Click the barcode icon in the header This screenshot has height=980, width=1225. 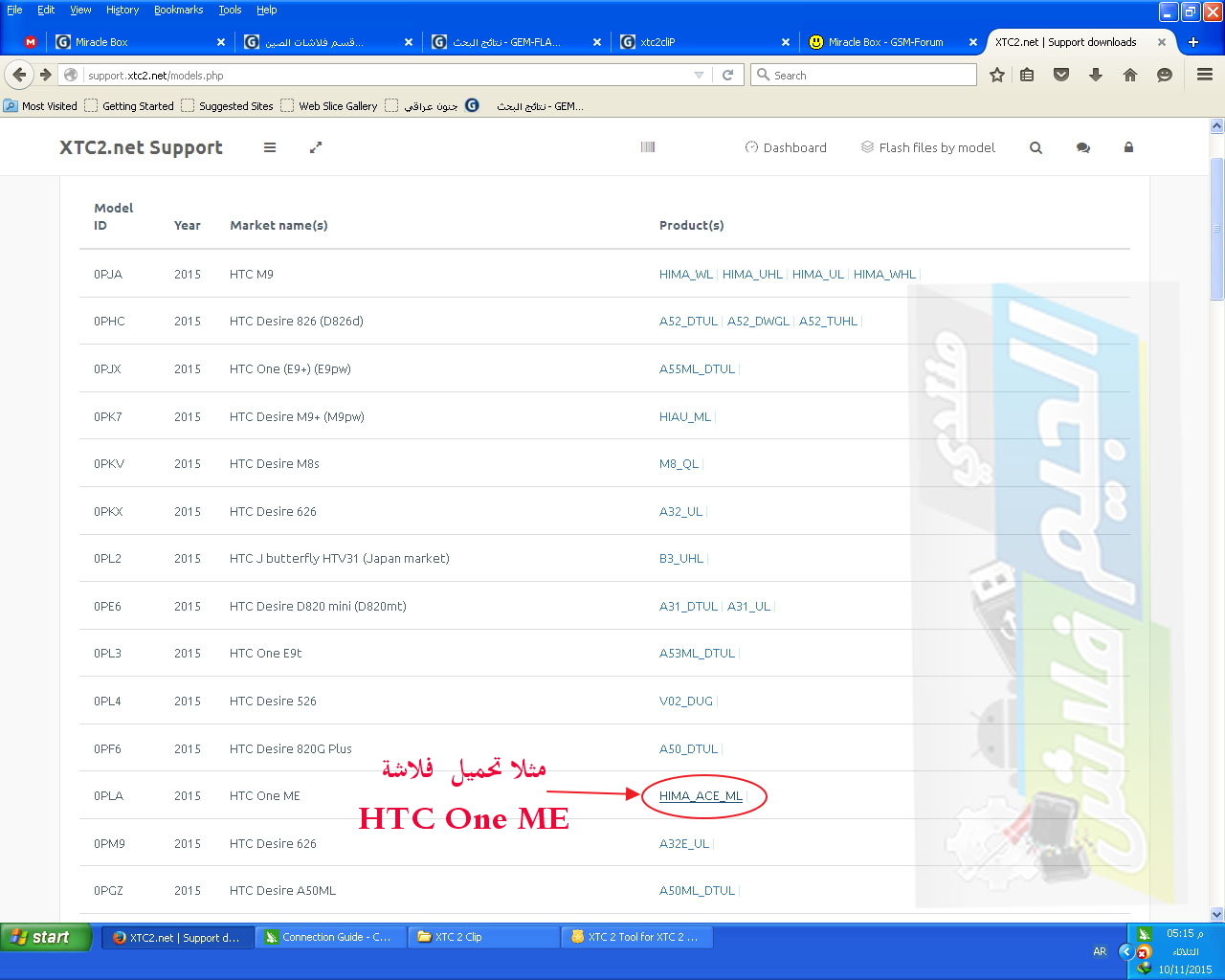click(648, 147)
